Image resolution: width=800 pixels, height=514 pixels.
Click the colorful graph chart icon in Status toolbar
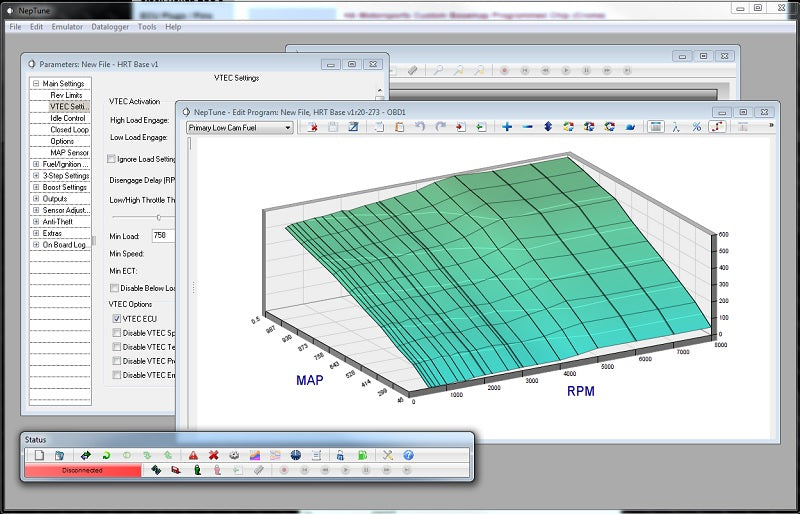pos(255,455)
